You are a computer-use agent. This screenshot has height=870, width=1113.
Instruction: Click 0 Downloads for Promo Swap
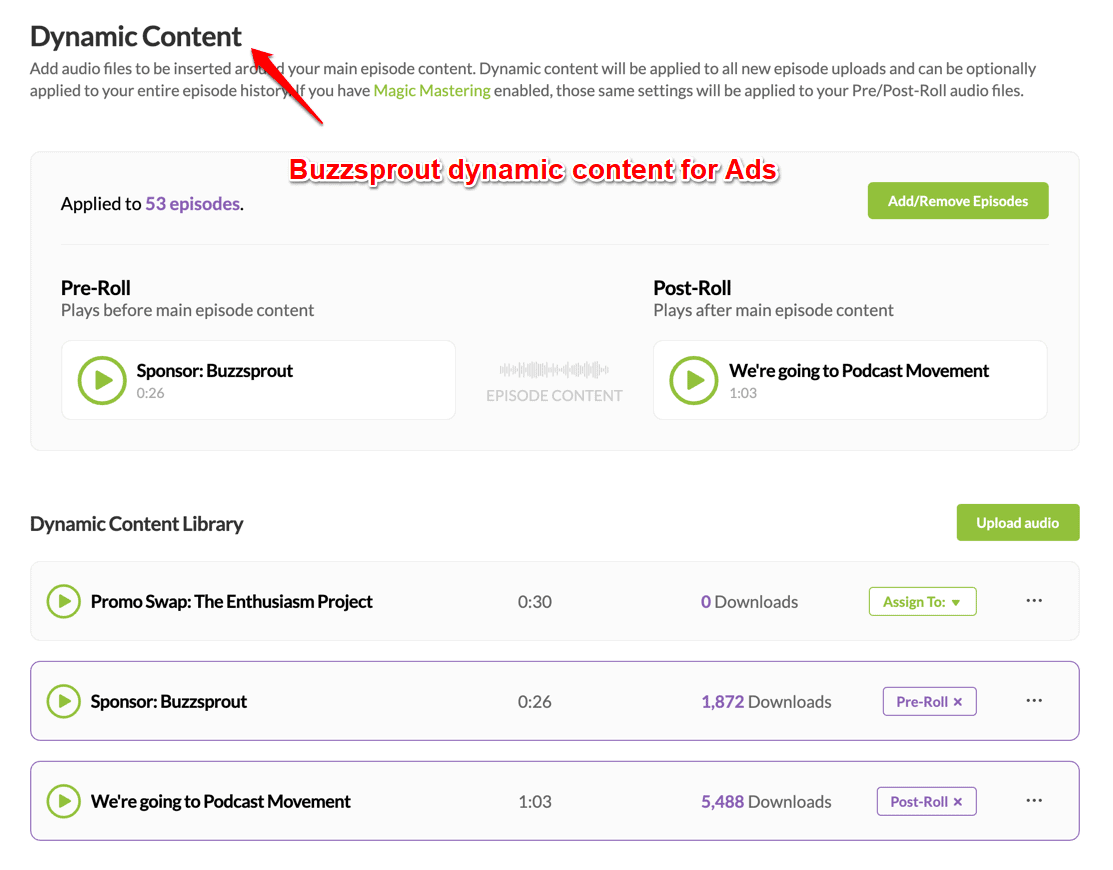[705, 601]
